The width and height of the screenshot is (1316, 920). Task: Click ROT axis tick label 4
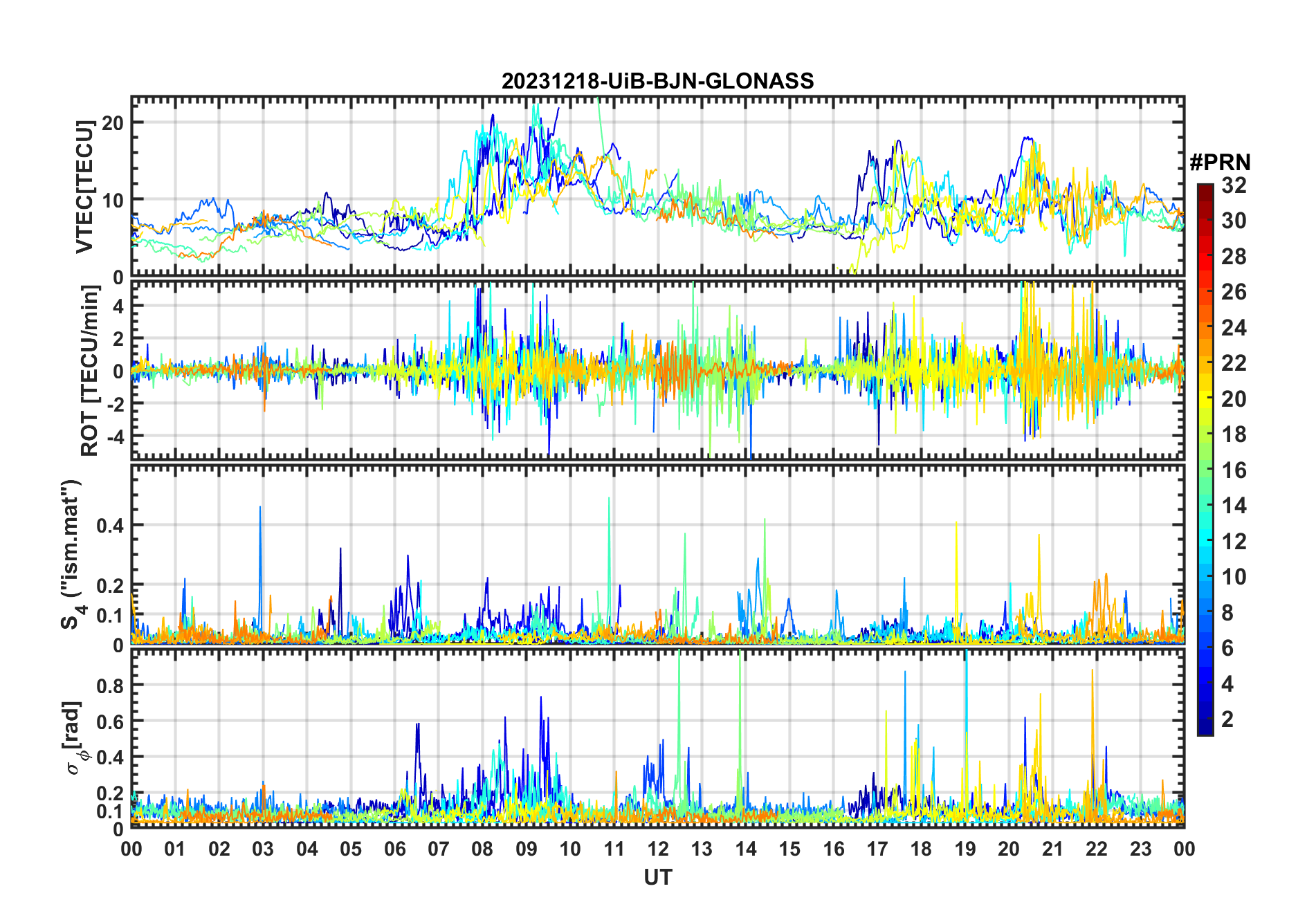[x=119, y=306]
